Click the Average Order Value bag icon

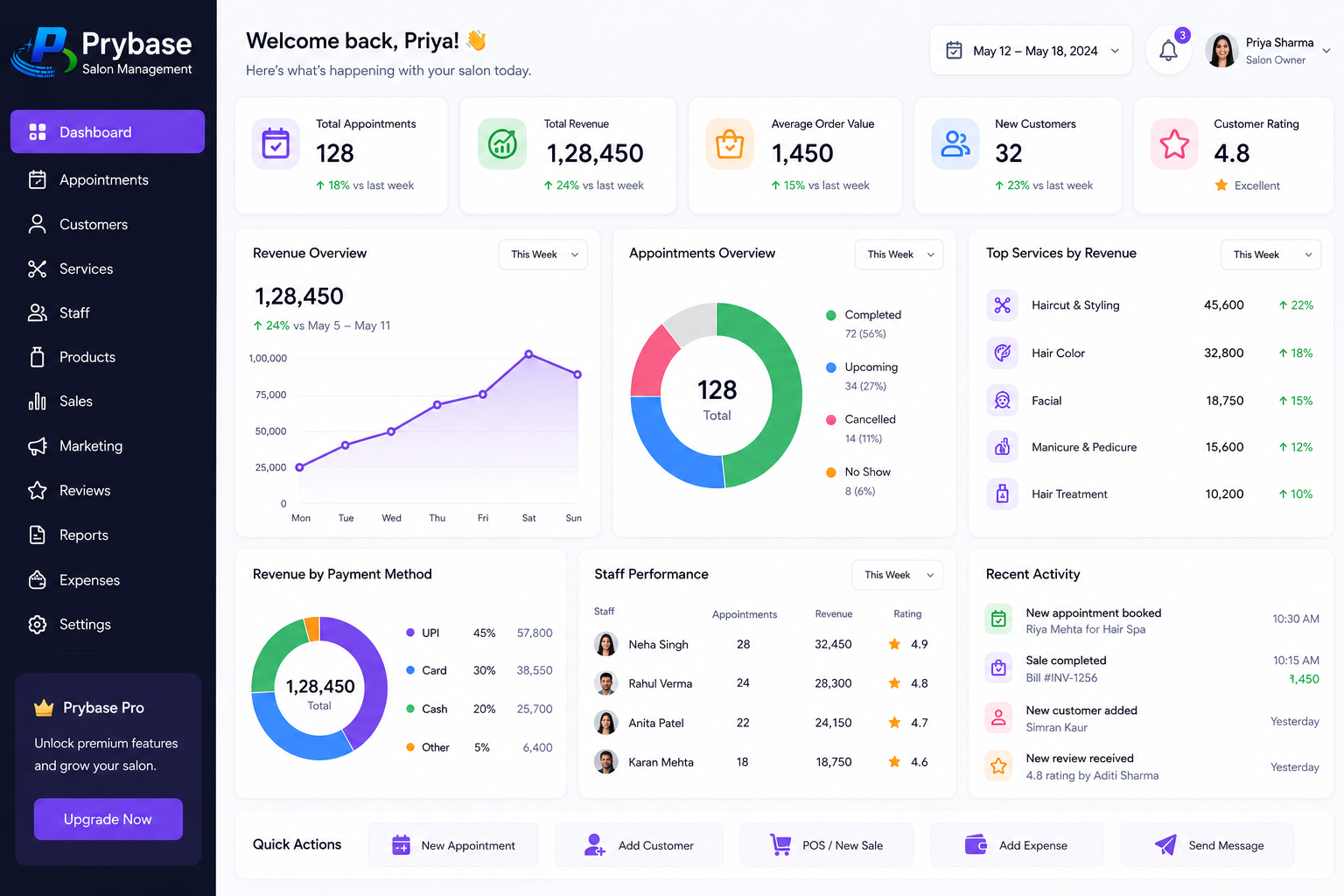(x=730, y=143)
